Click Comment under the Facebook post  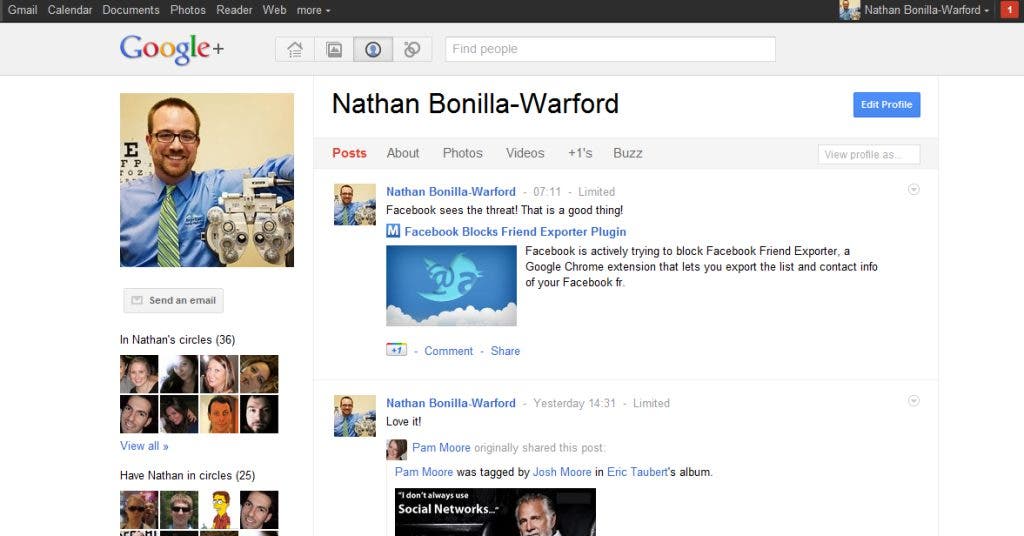449,351
